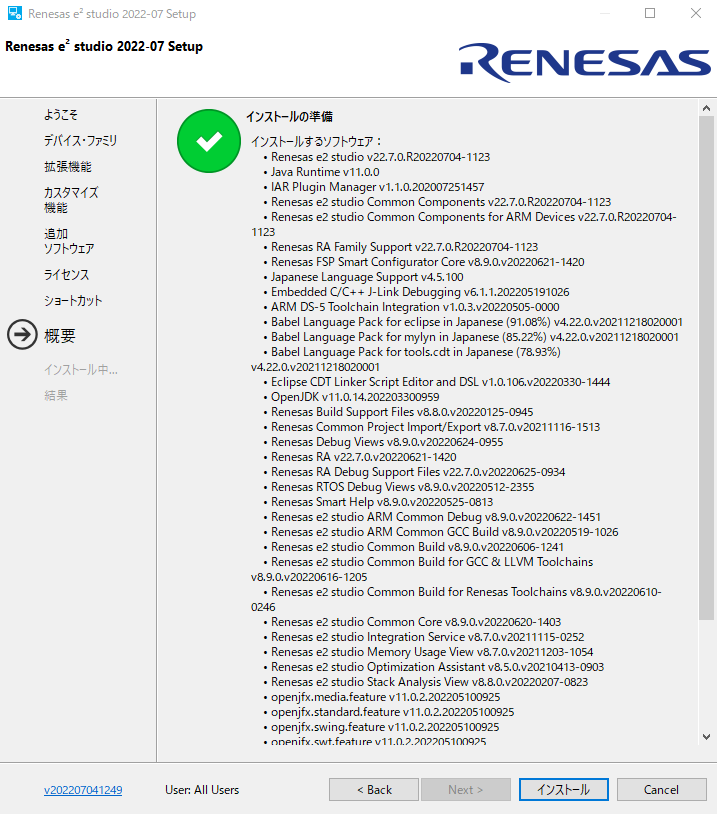Select the 拡張機能 step in sidebar
Viewport: 717px width, 814px height.
coord(67,167)
